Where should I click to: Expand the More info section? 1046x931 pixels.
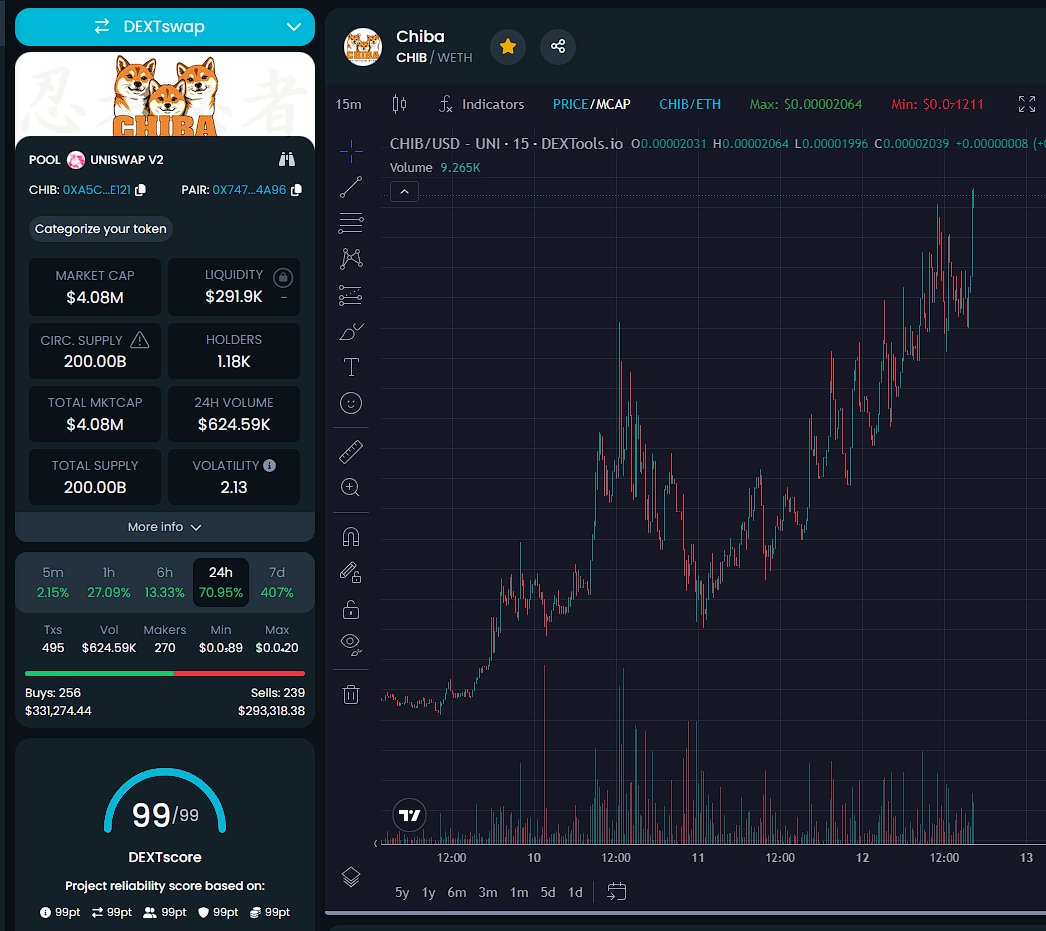(x=165, y=527)
